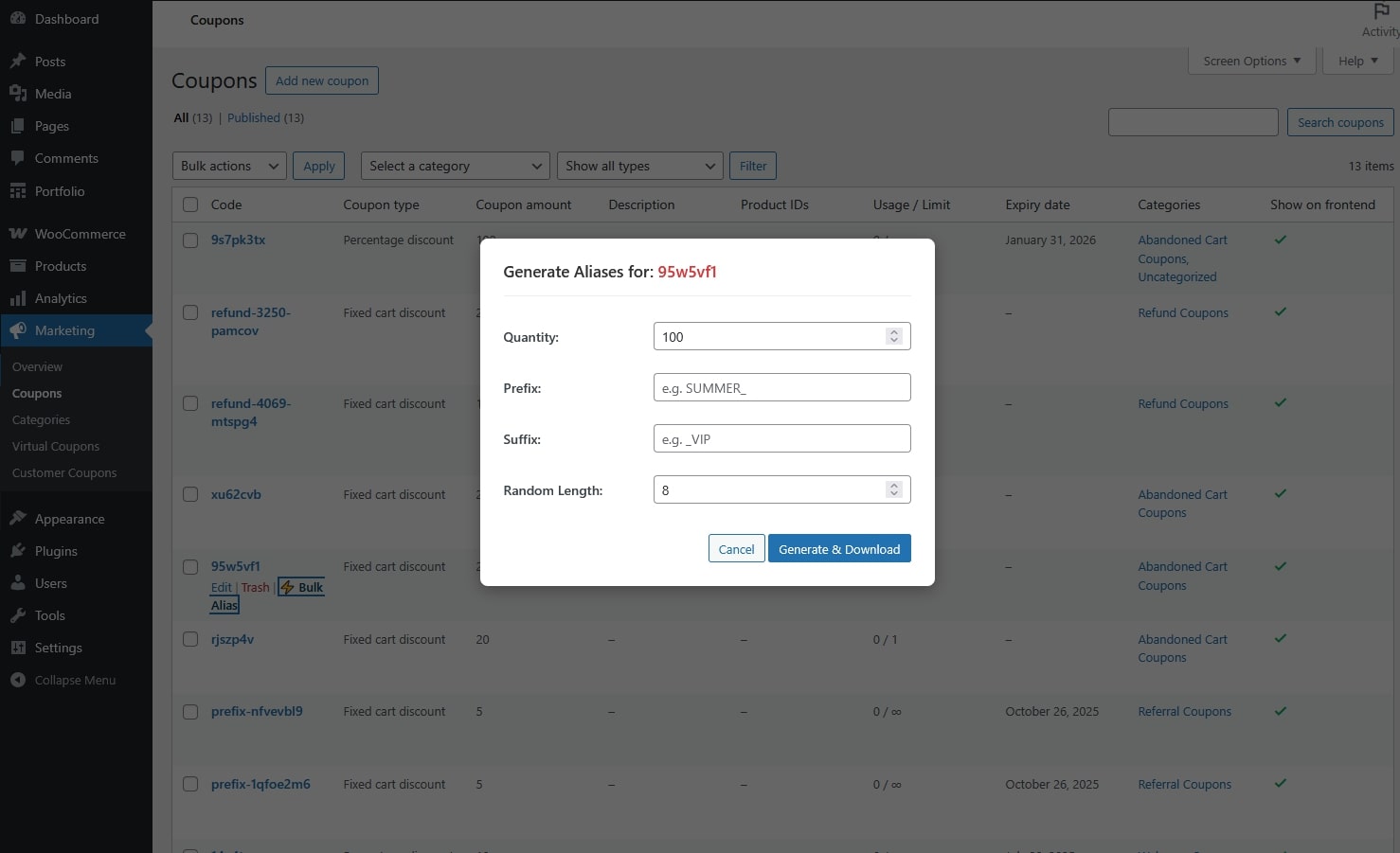Tick the checkbox for coupon 9s7pk3tx

pos(190,240)
